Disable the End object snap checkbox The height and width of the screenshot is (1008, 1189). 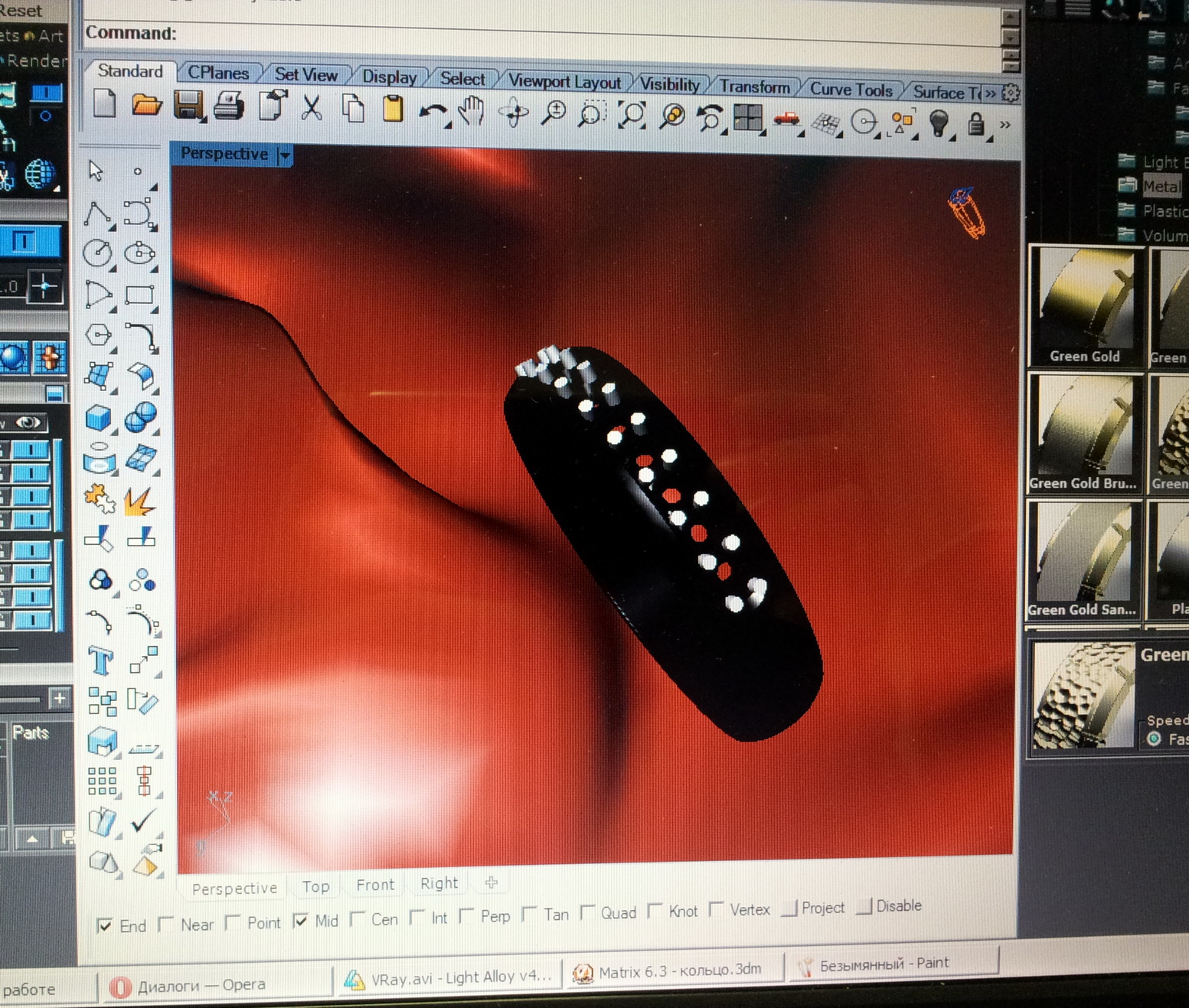(x=106, y=926)
